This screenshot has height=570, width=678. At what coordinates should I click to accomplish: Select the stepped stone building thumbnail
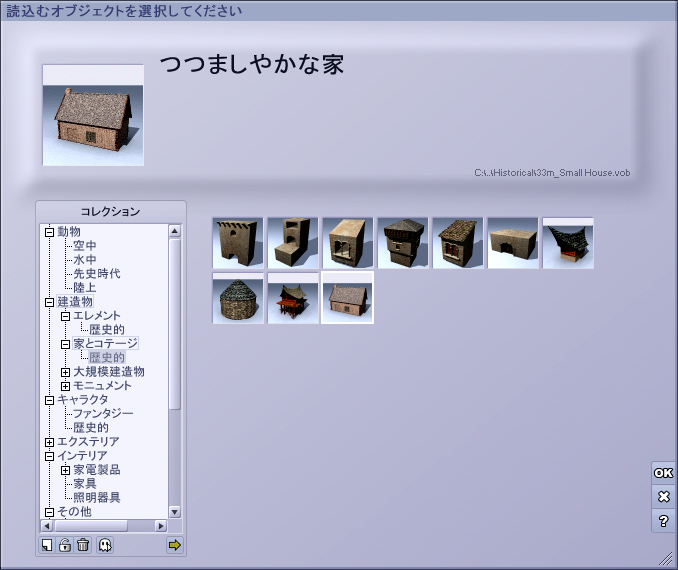click(293, 243)
